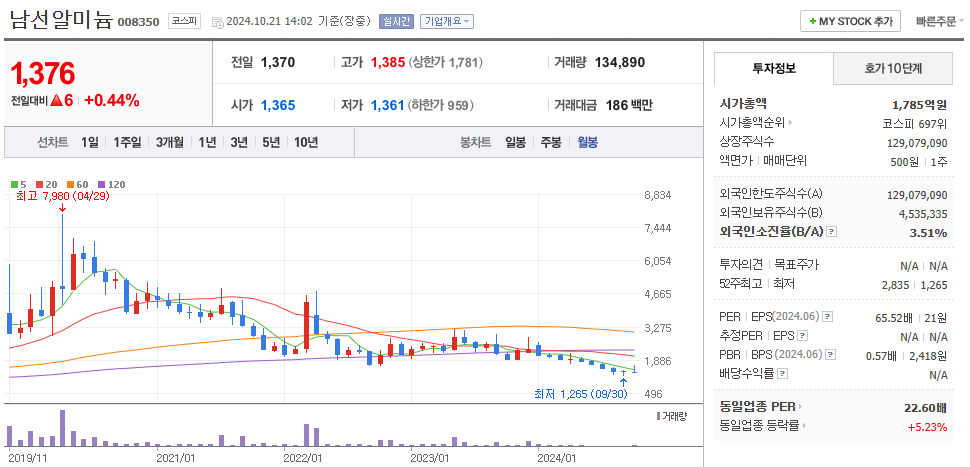Click the 저가 value 1,361
970x467 pixels.
[388, 106]
